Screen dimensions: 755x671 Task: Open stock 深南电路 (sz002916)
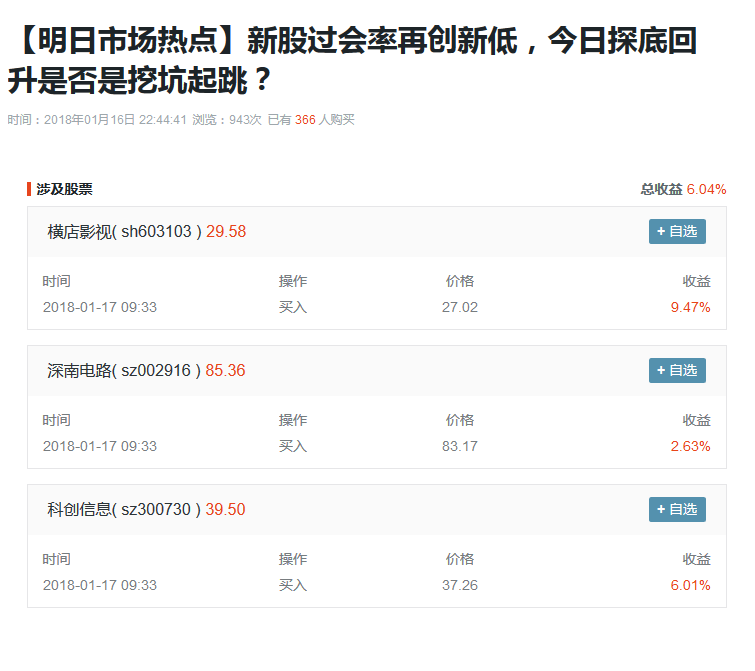pos(124,371)
